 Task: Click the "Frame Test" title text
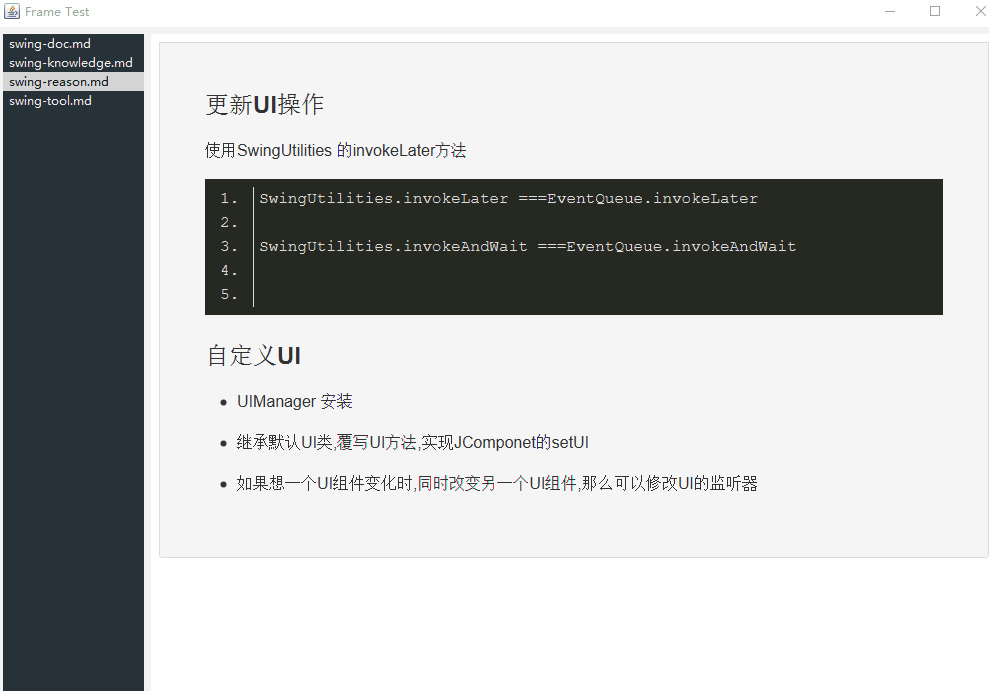tap(58, 11)
